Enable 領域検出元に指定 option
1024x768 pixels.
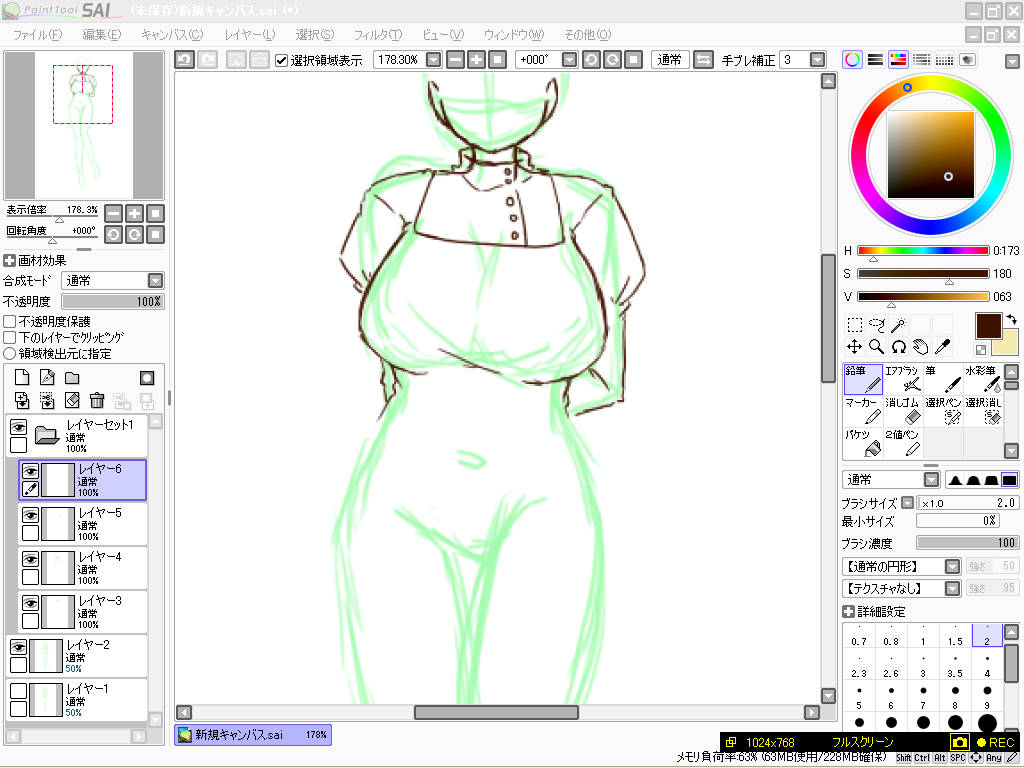coord(10,353)
